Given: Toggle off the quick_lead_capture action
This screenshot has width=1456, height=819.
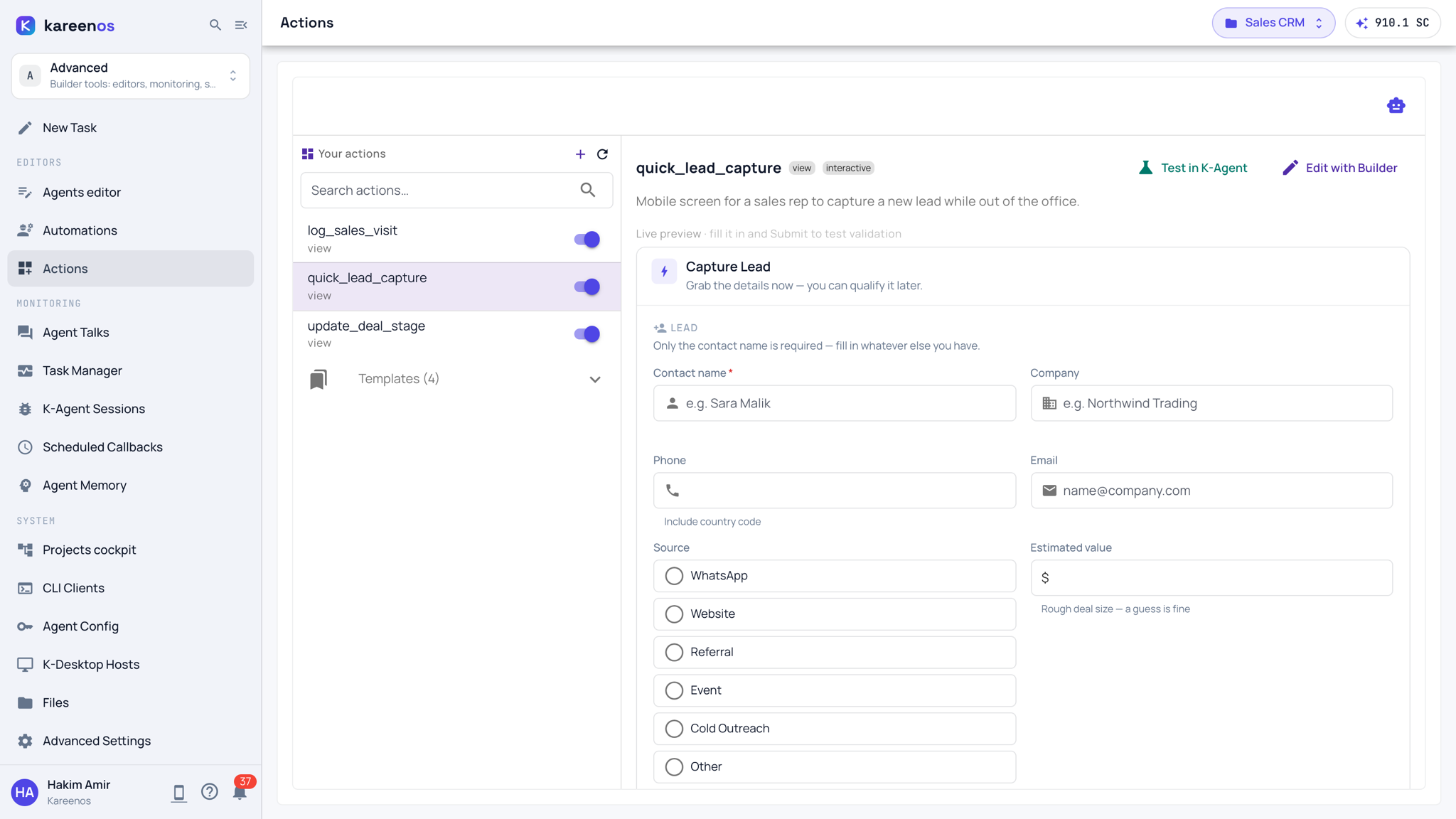Looking at the screenshot, I should coord(587,287).
